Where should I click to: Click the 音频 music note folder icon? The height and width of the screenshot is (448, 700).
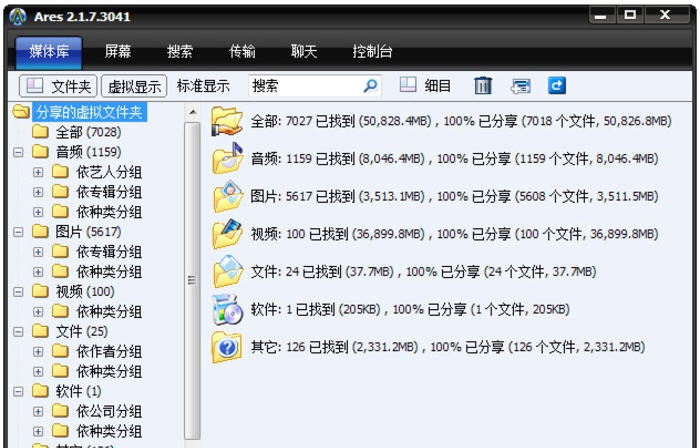[x=227, y=158]
